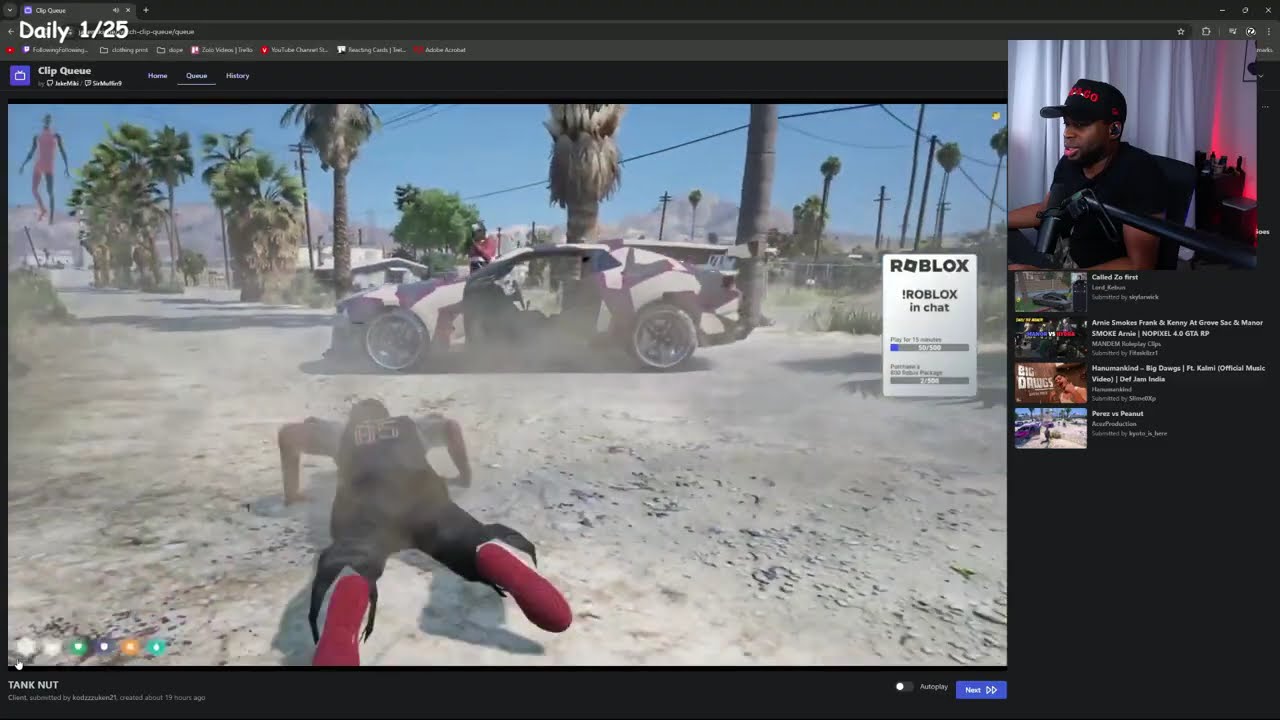Image resolution: width=1280 pixels, height=720 pixels.
Task: Minimize the browser window
Action: pos(1222,10)
